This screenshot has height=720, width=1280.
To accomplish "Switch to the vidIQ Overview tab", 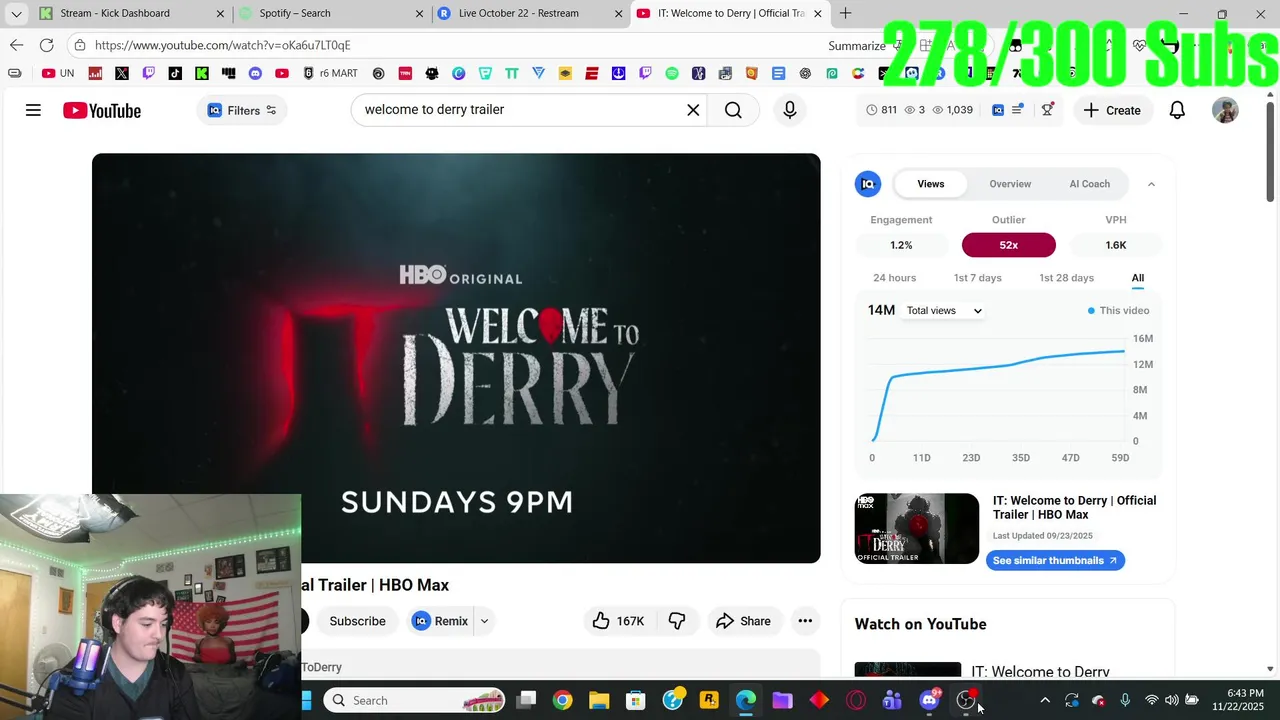I will point(1010,184).
